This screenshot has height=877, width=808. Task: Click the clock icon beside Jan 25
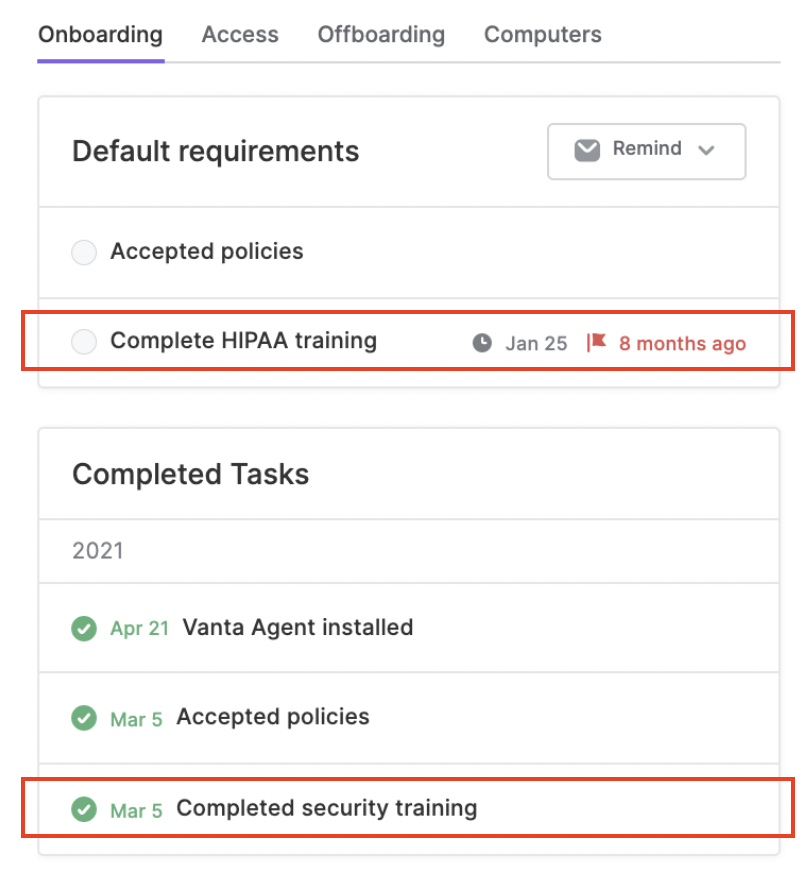(482, 343)
